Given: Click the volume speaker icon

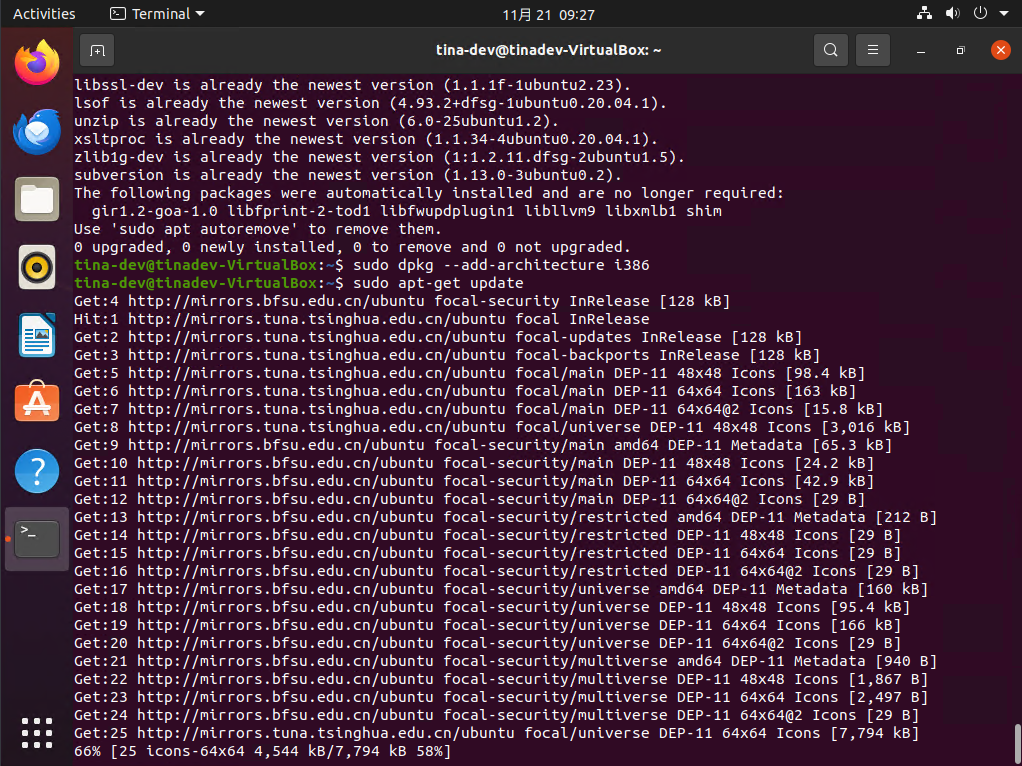Looking at the screenshot, I should (952, 14).
